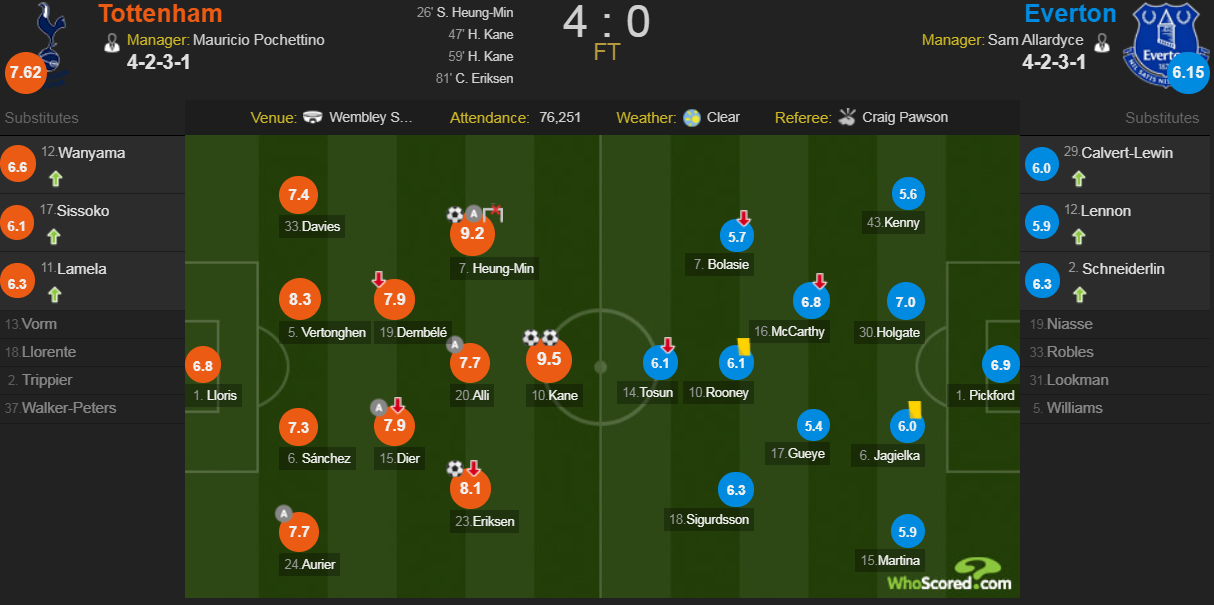This screenshot has width=1214, height=605.
Task: Click the assist badge next to Aurier
Action: pos(283,514)
